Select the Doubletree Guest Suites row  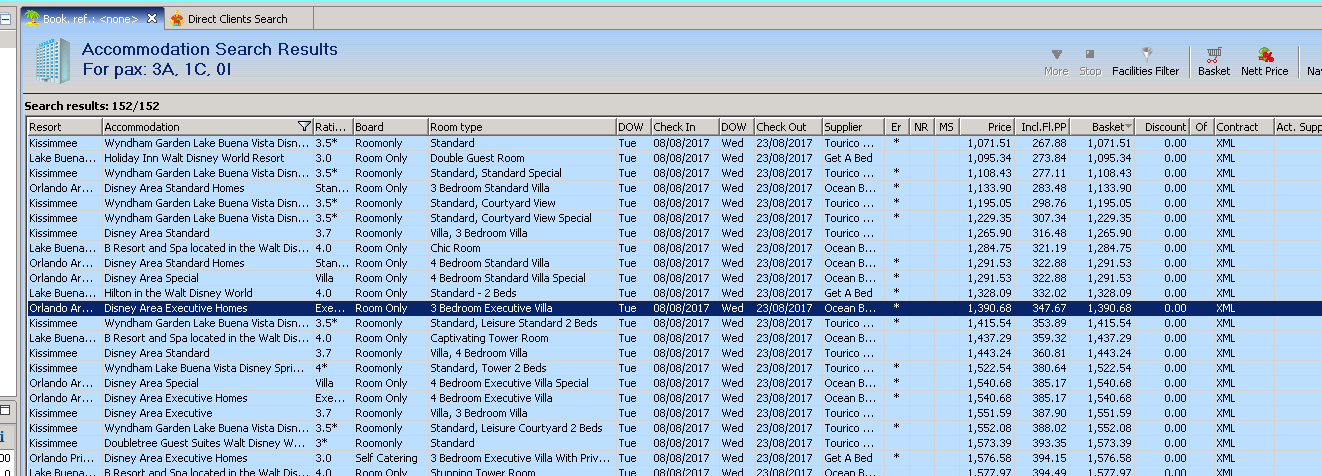674,443
